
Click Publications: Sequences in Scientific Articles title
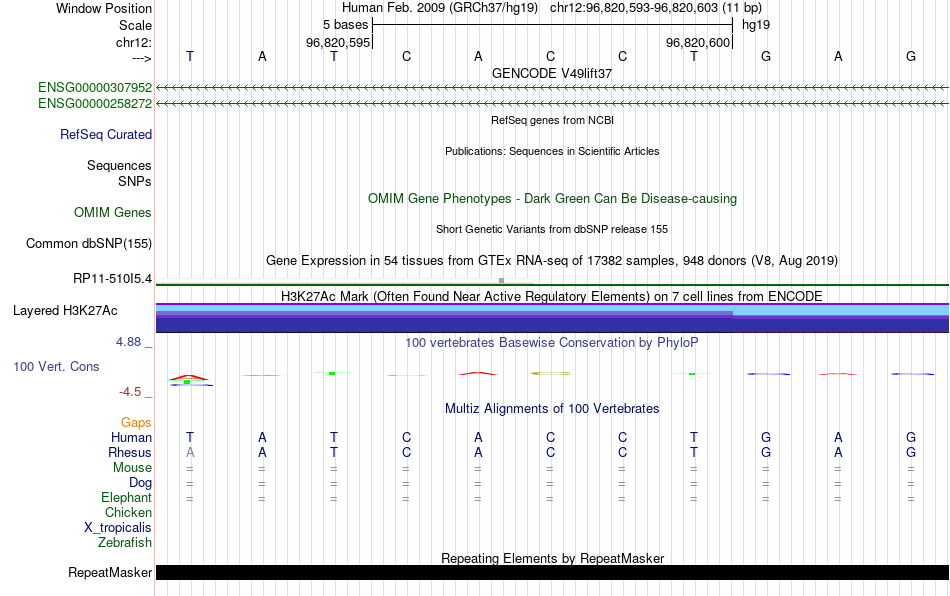[x=552, y=151]
